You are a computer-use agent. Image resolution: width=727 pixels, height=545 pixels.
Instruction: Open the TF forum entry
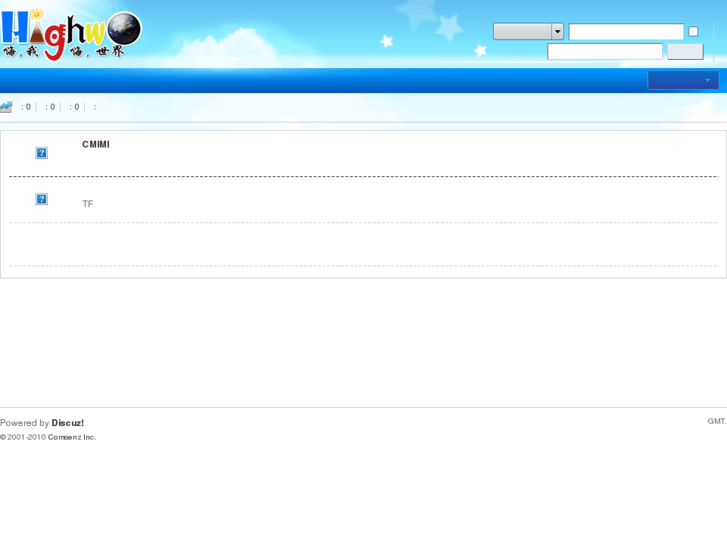(x=88, y=204)
